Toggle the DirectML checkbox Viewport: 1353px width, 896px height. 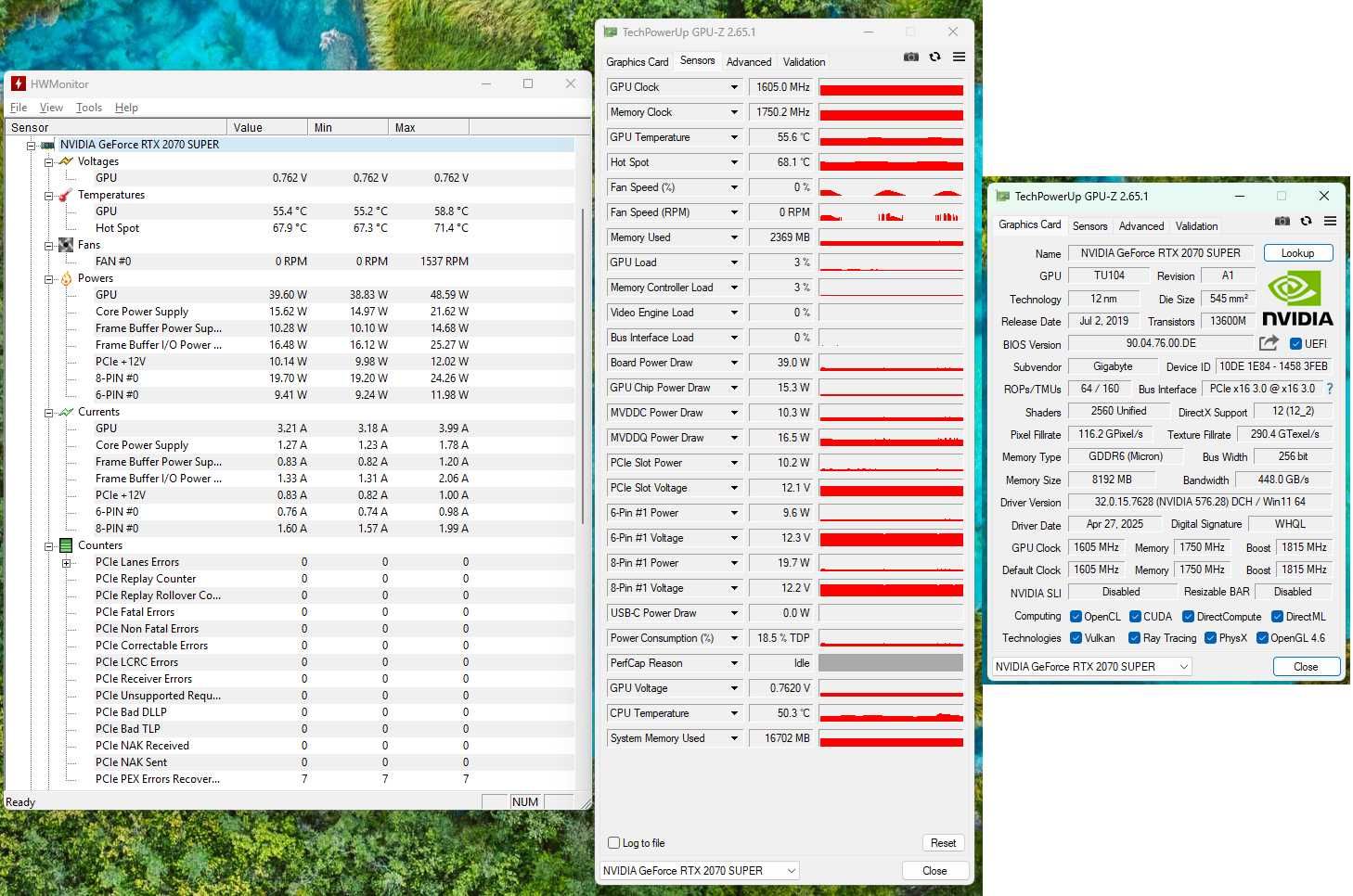click(1278, 617)
